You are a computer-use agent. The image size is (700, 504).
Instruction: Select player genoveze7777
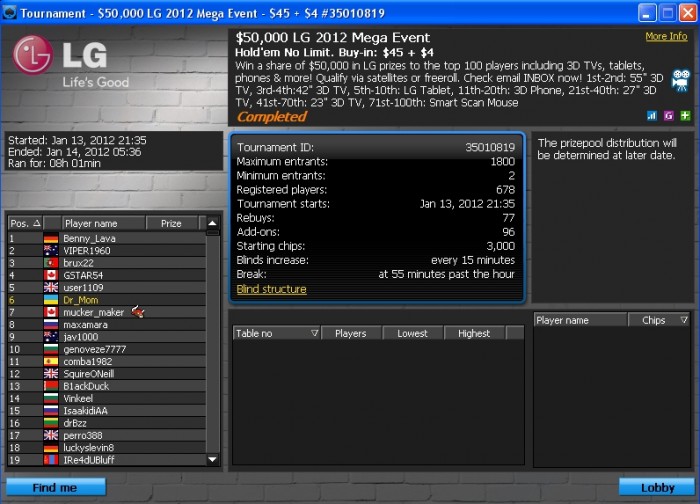(107, 349)
